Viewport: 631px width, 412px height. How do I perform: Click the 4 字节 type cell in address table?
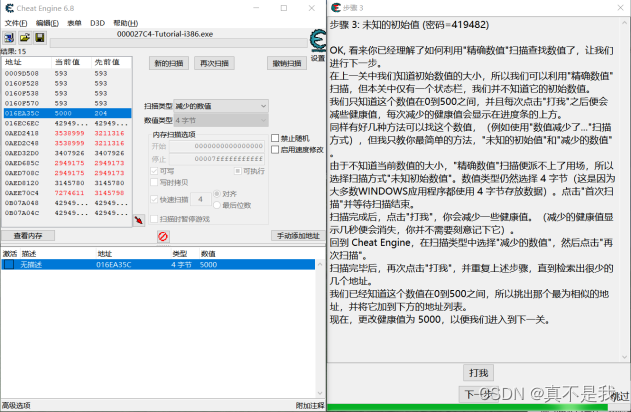(181, 264)
